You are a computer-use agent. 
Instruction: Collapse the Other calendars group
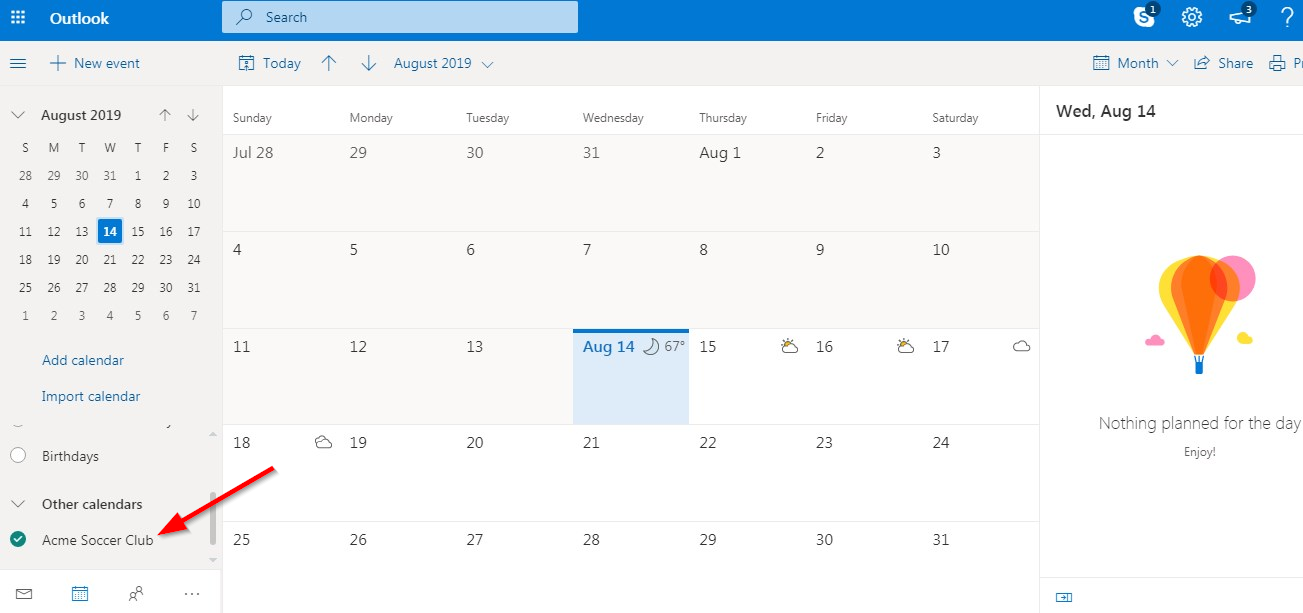(x=18, y=504)
